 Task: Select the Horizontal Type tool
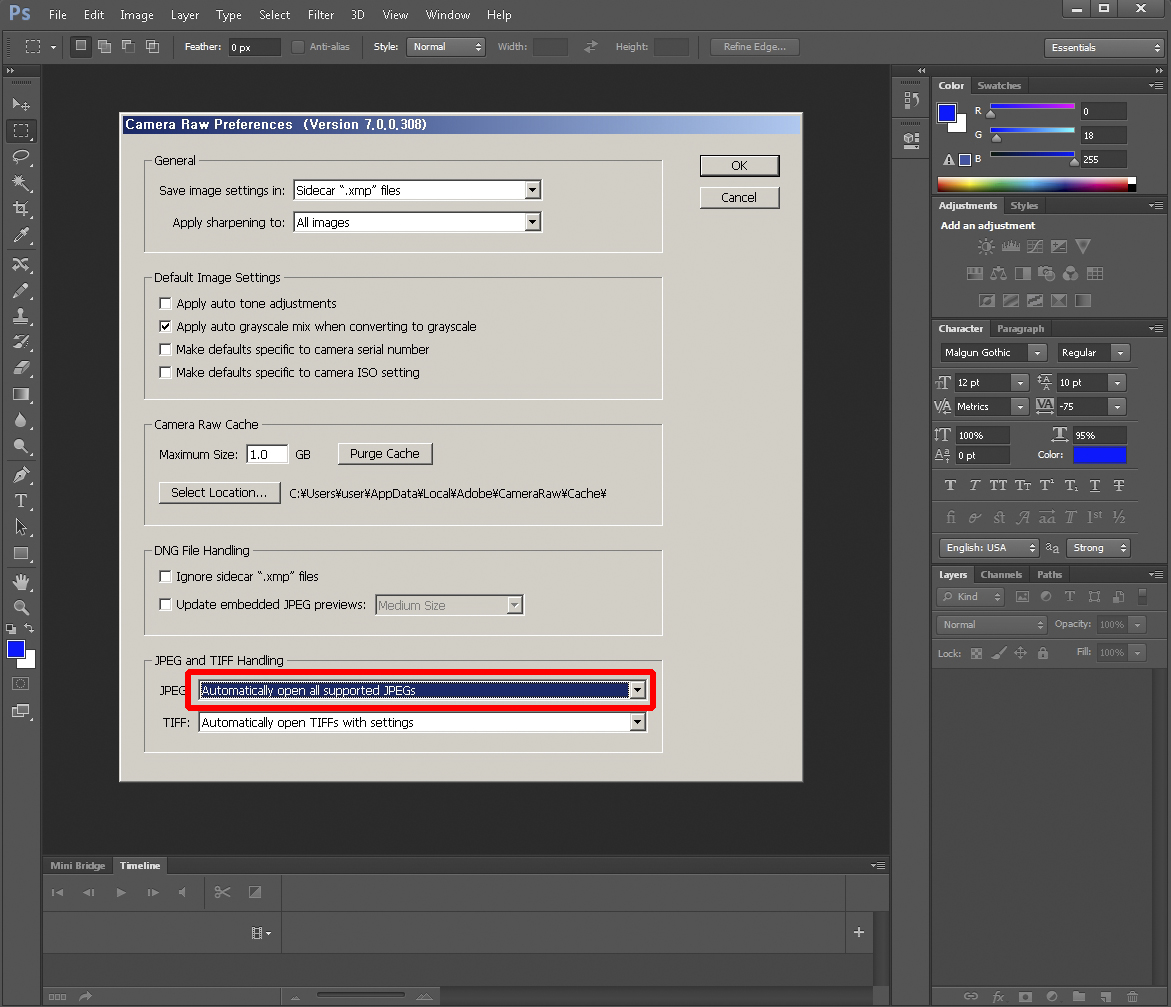pos(21,501)
